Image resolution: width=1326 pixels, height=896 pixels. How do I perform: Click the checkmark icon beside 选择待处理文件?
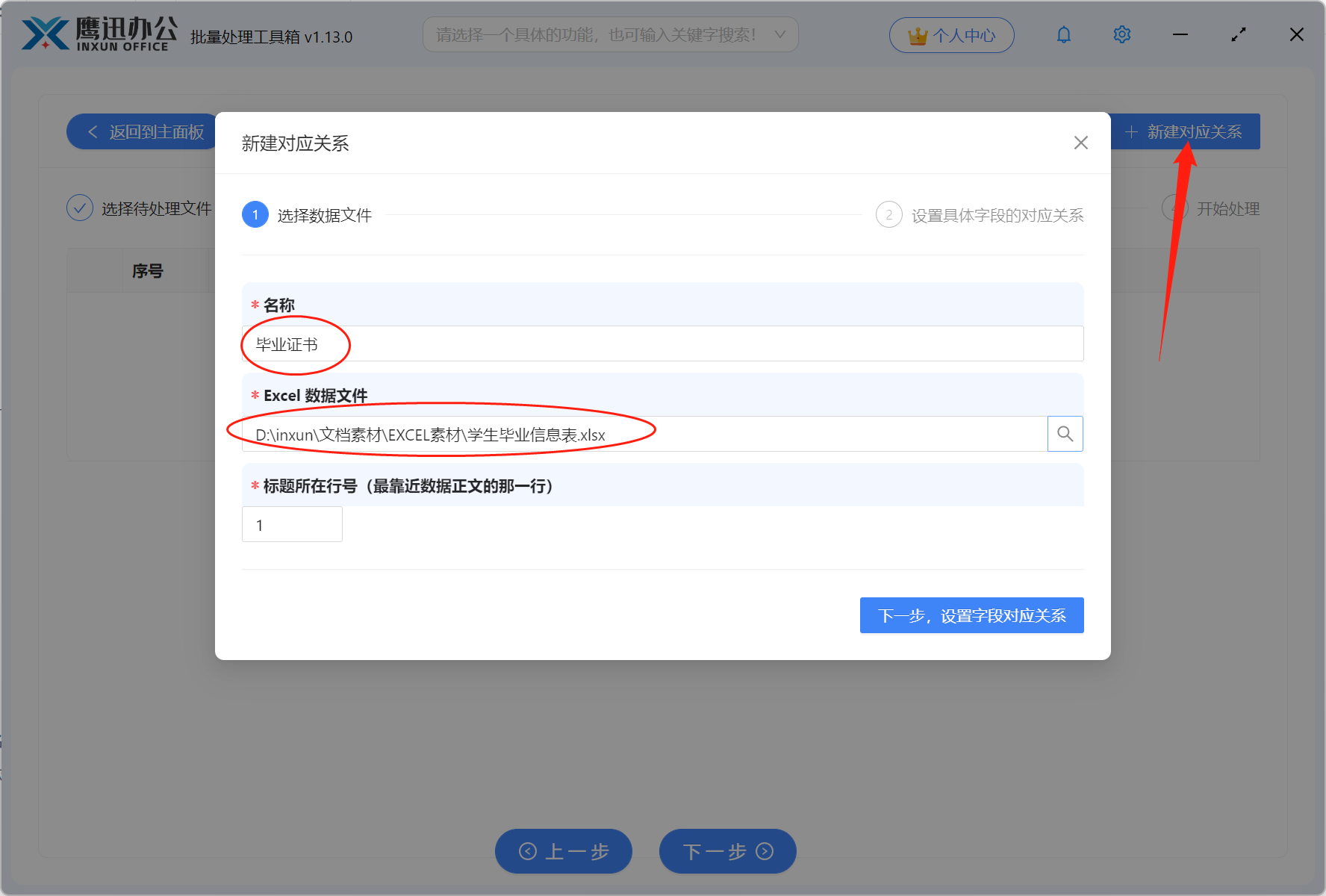point(80,208)
